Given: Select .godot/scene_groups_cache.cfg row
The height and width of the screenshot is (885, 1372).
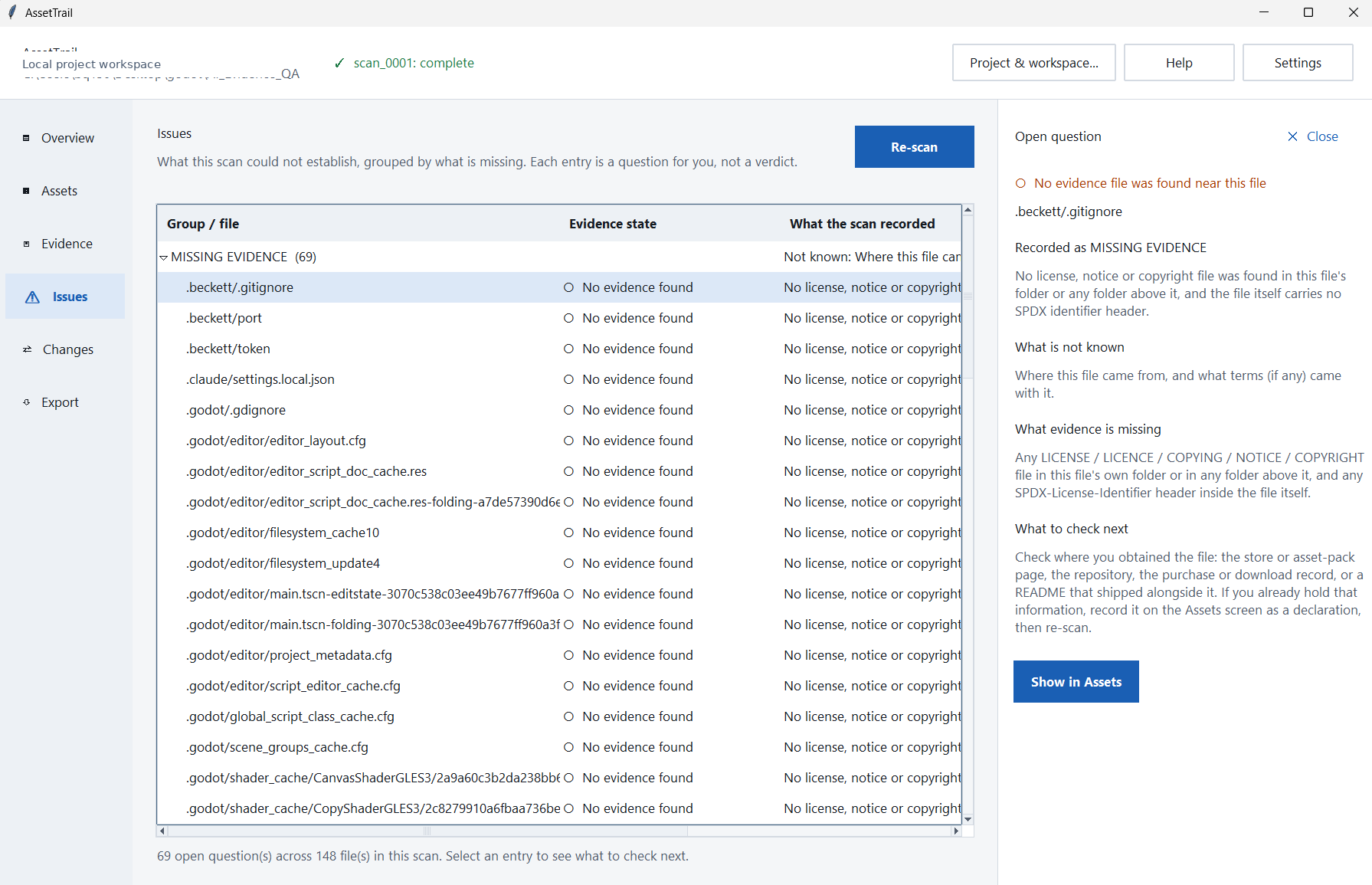Looking at the screenshot, I should [x=559, y=747].
